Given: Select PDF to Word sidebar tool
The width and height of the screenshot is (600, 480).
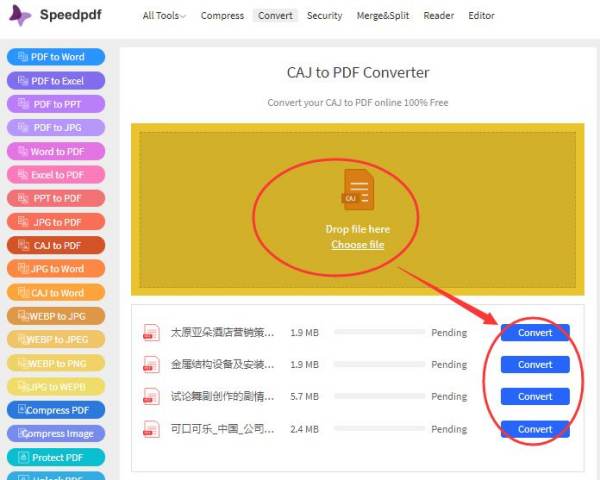Looking at the screenshot, I should coord(56,57).
